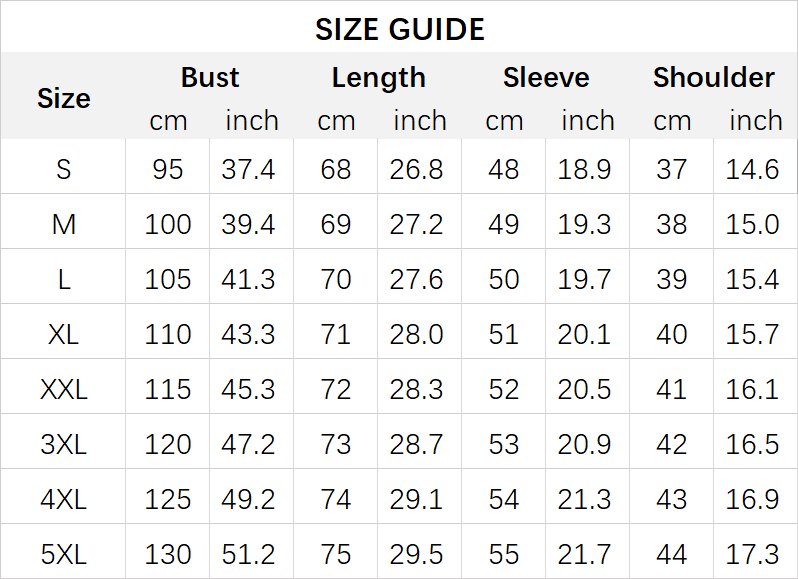The height and width of the screenshot is (579, 798).
Task: Select the Shoulder column header
Action: (714, 78)
